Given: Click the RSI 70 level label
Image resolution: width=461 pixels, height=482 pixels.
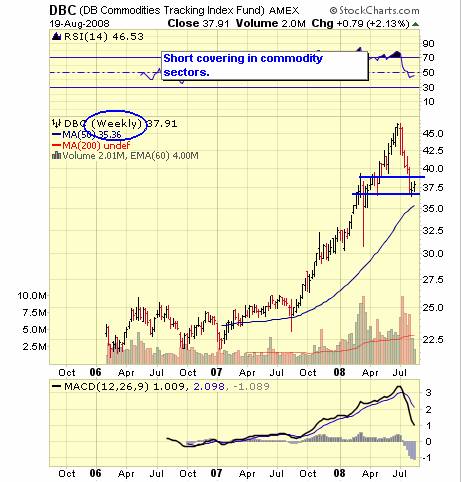Looking at the screenshot, I should (428, 58).
